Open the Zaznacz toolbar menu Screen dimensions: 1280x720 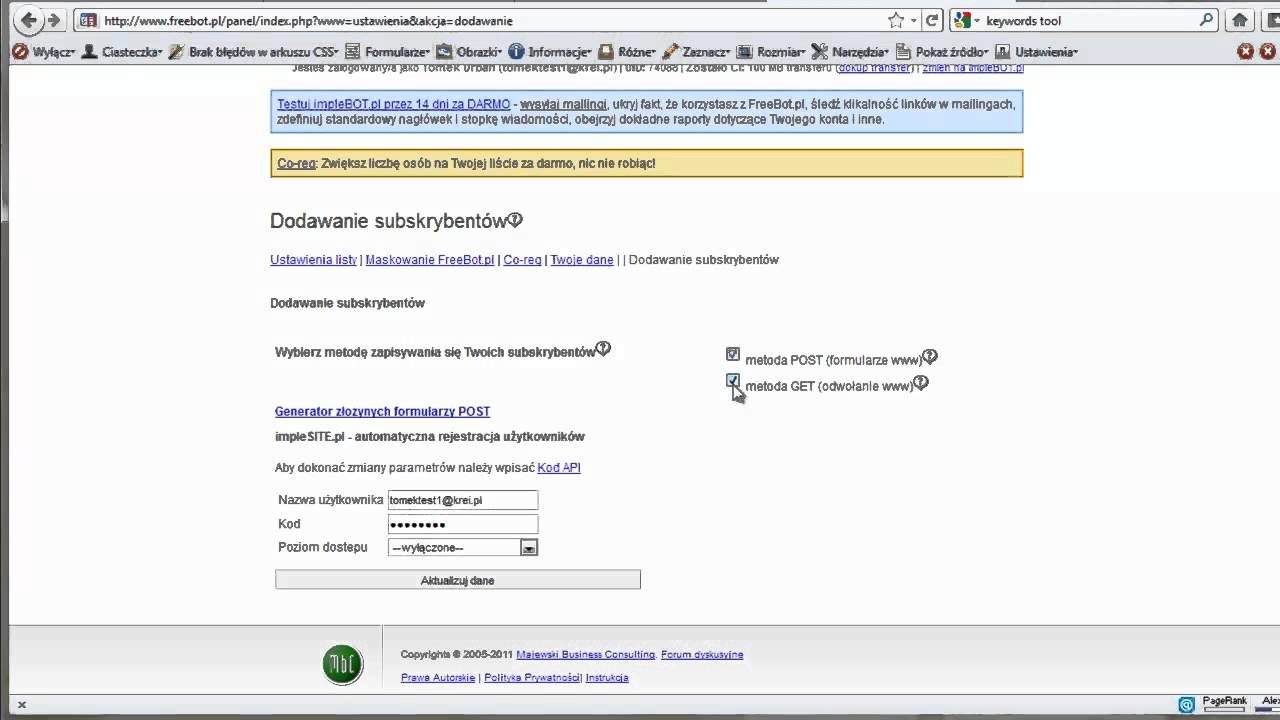[697, 52]
